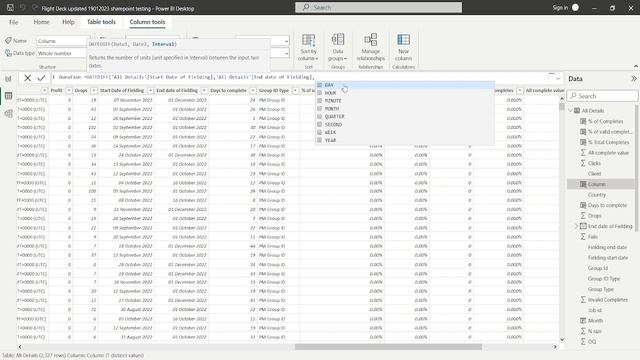The height and width of the screenshot is (360, 640).
Task: Open the Table tools tab
Action: coord(101,22)
